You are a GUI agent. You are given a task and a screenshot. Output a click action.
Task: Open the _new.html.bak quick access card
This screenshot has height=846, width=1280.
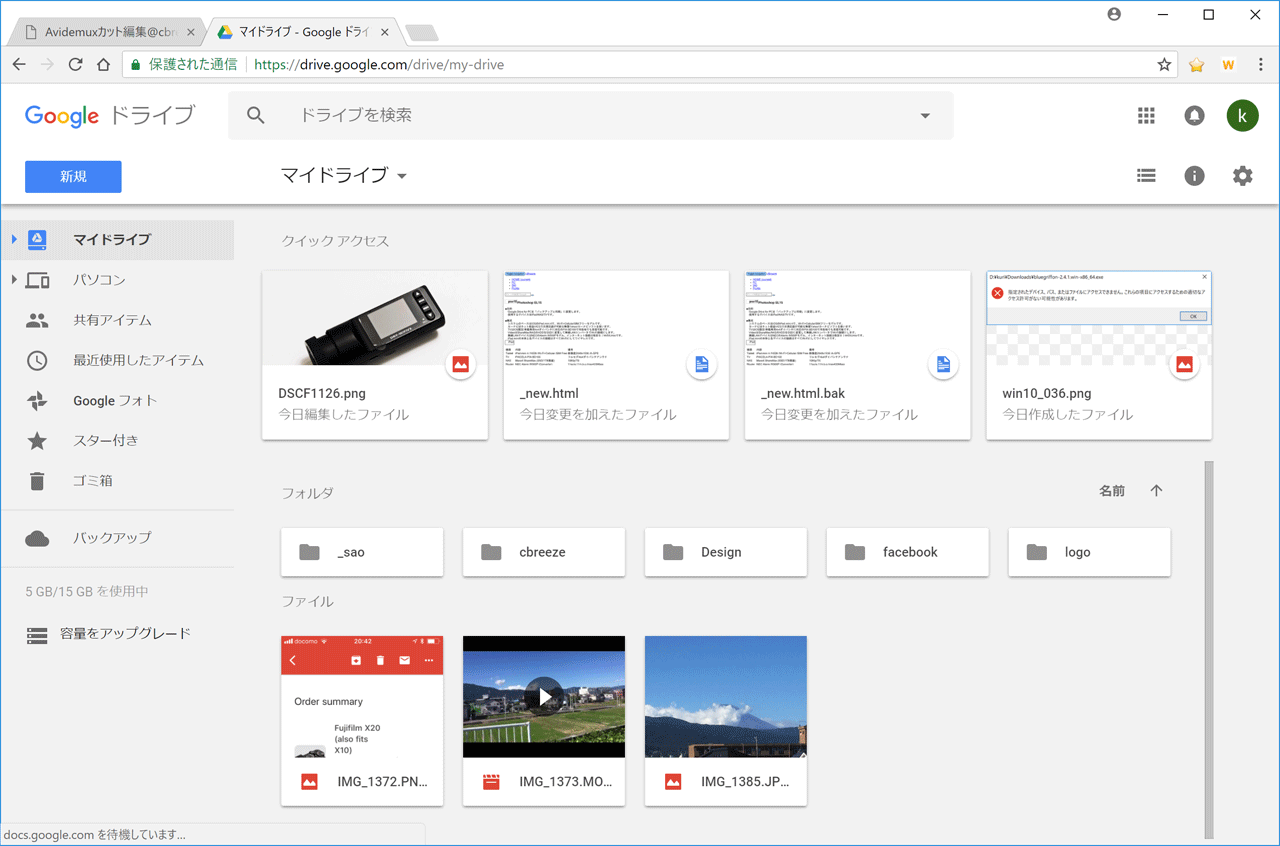click(858, 355)
